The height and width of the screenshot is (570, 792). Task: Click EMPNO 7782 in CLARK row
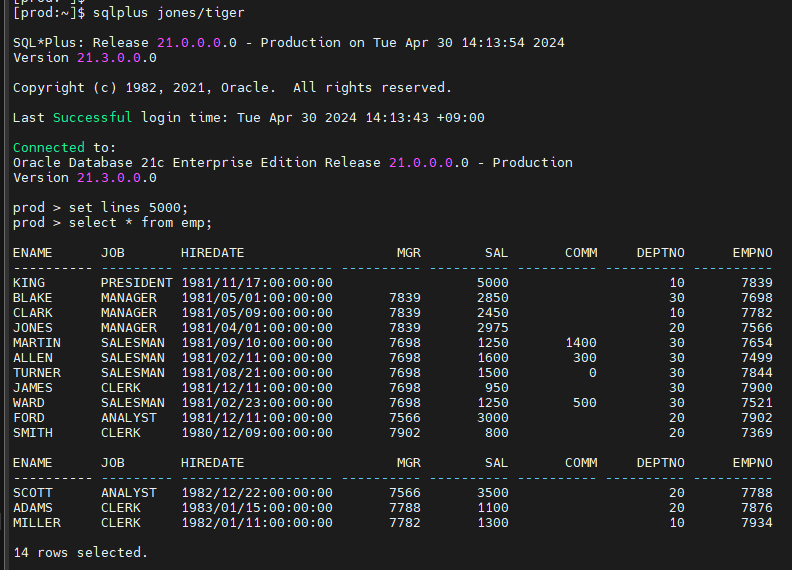click(757, 313)
